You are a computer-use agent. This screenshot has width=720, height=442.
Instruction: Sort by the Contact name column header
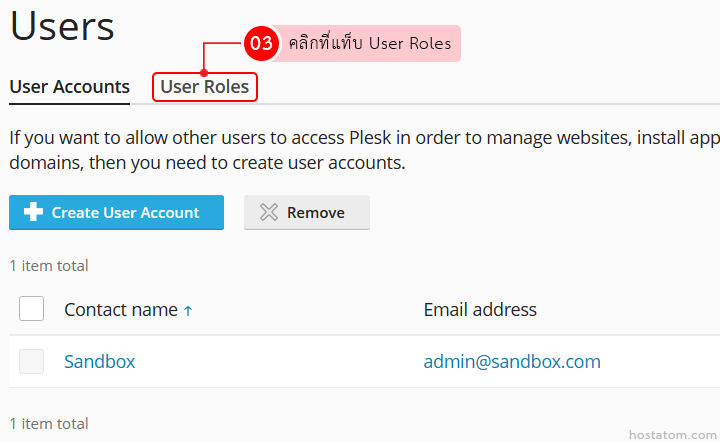coord(121,310)
